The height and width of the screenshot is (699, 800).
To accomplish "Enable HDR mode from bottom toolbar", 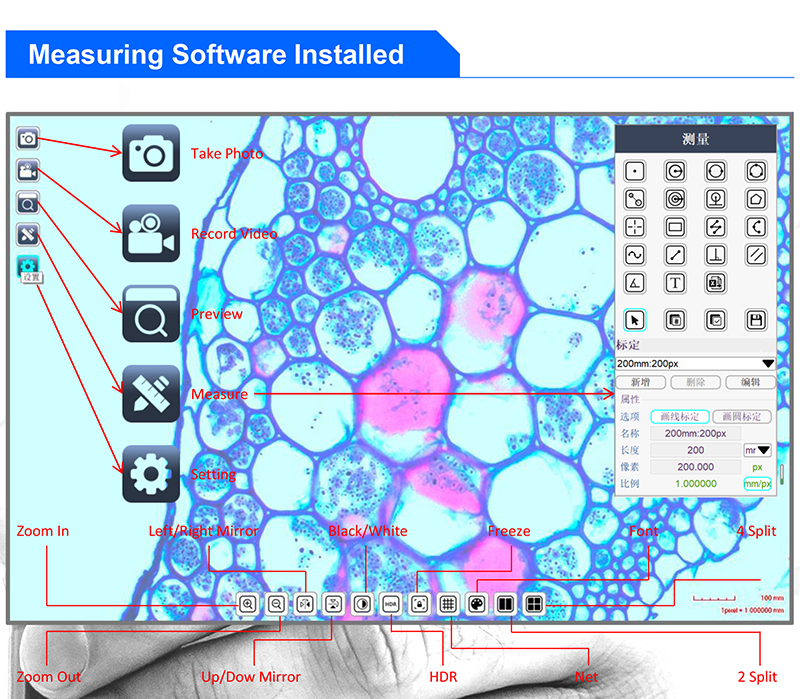I will coord(391,604).
